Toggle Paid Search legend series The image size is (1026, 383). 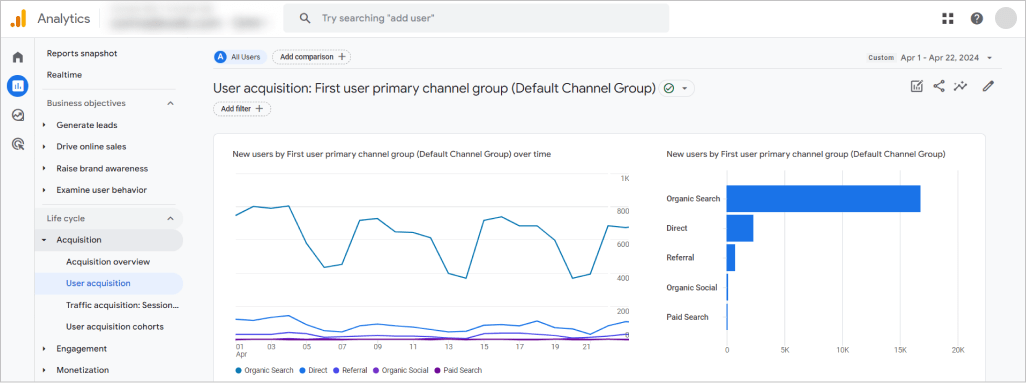click(458, 370)
